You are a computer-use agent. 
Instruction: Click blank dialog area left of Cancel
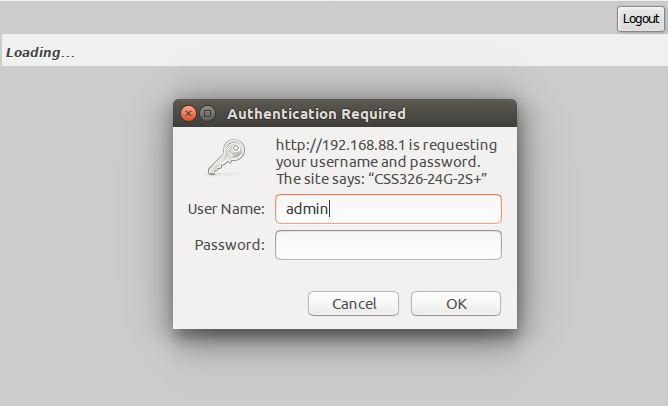click(240, 304)
